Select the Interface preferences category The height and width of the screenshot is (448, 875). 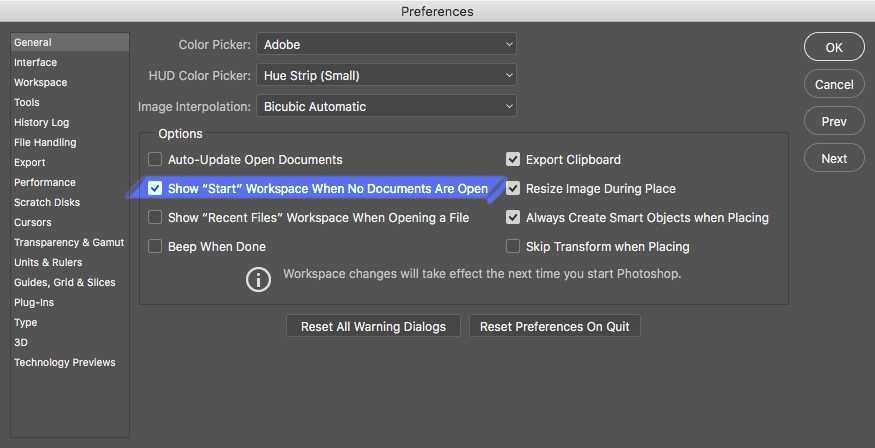click(35, 62)
